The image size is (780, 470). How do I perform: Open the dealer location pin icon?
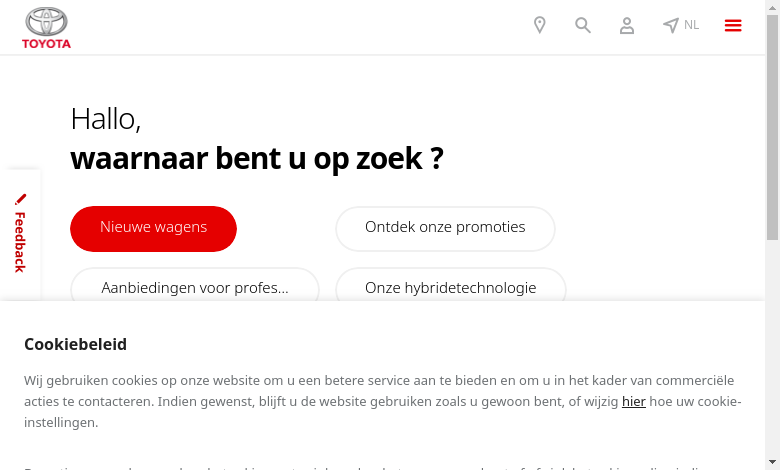coord(540,25)
